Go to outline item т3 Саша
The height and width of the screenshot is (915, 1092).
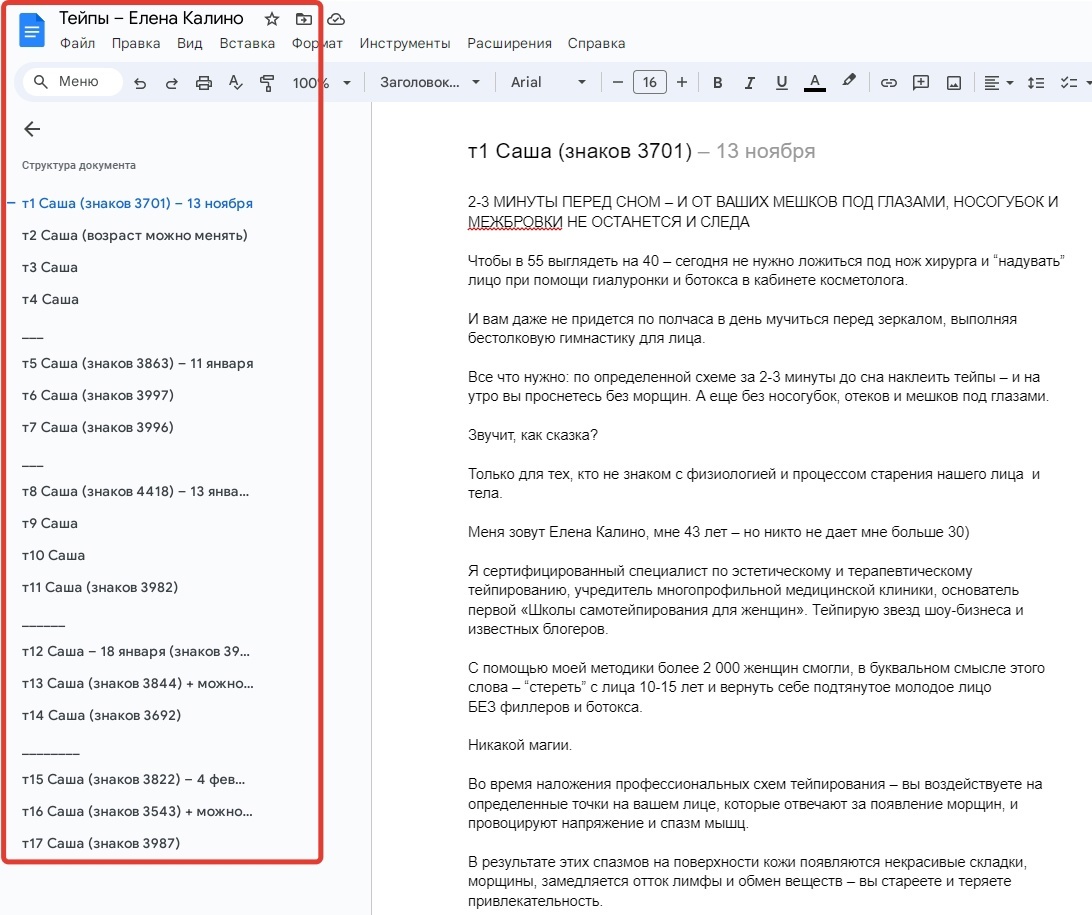point(49,267)
